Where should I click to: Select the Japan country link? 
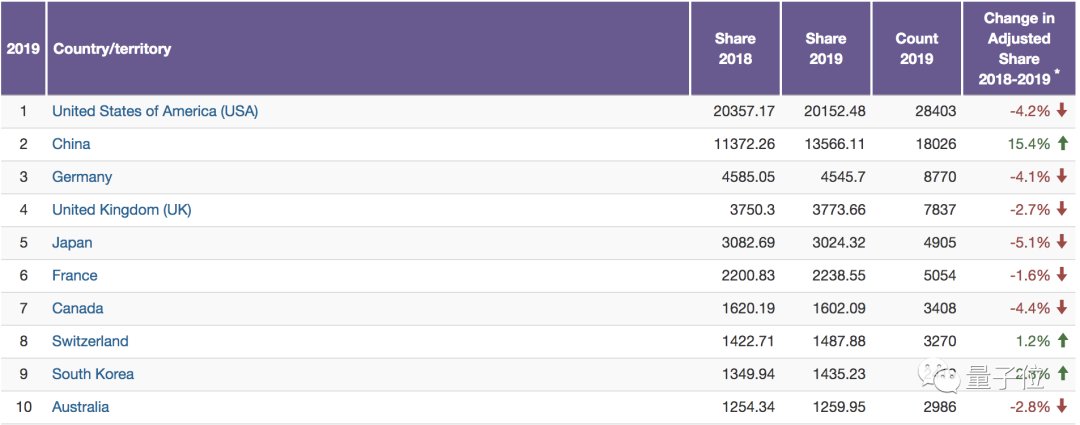coord(72,242)
